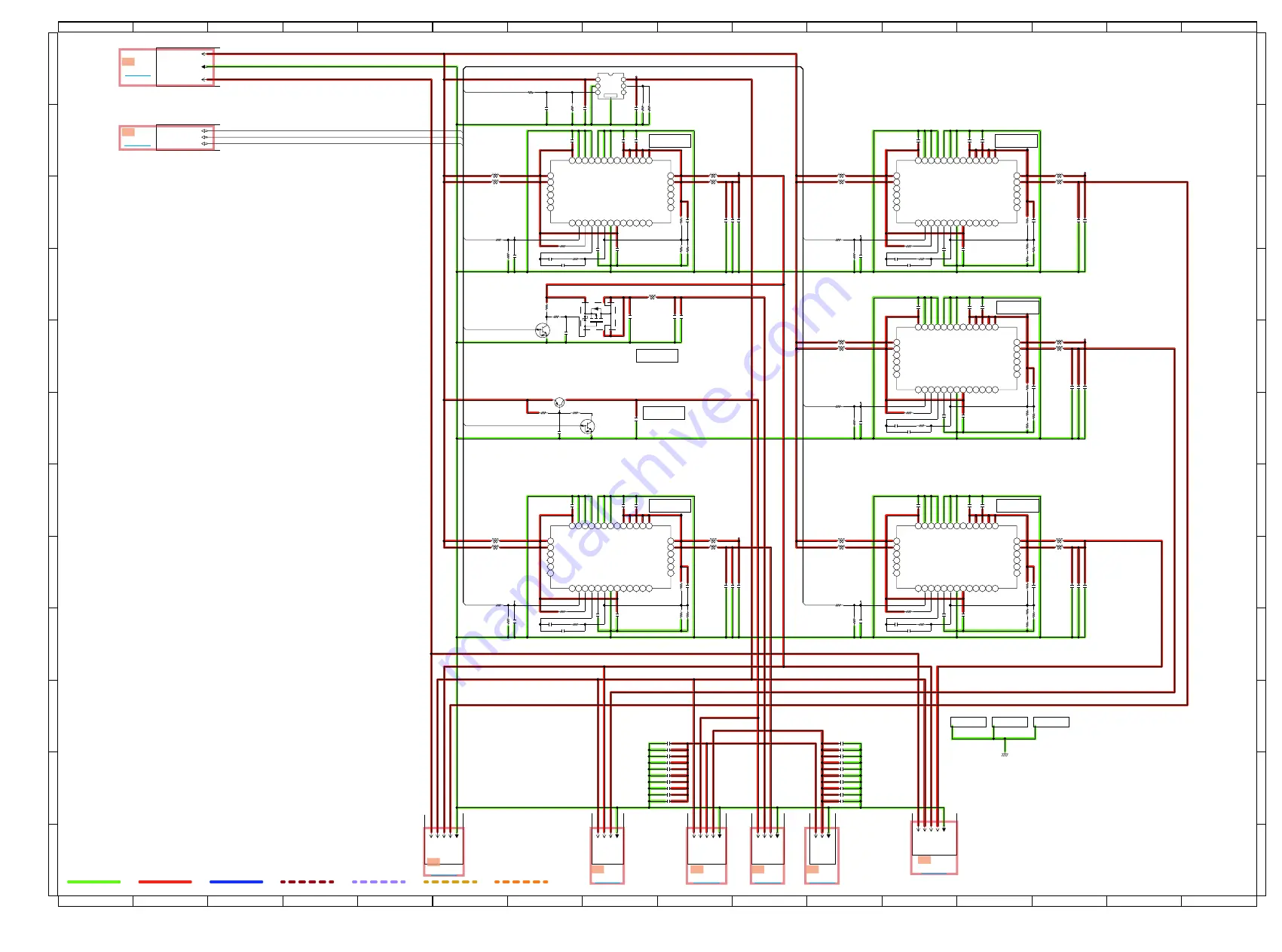Select the left bank of parallel capacitors near bottom

pyautogui.click(x=669, y=773)
